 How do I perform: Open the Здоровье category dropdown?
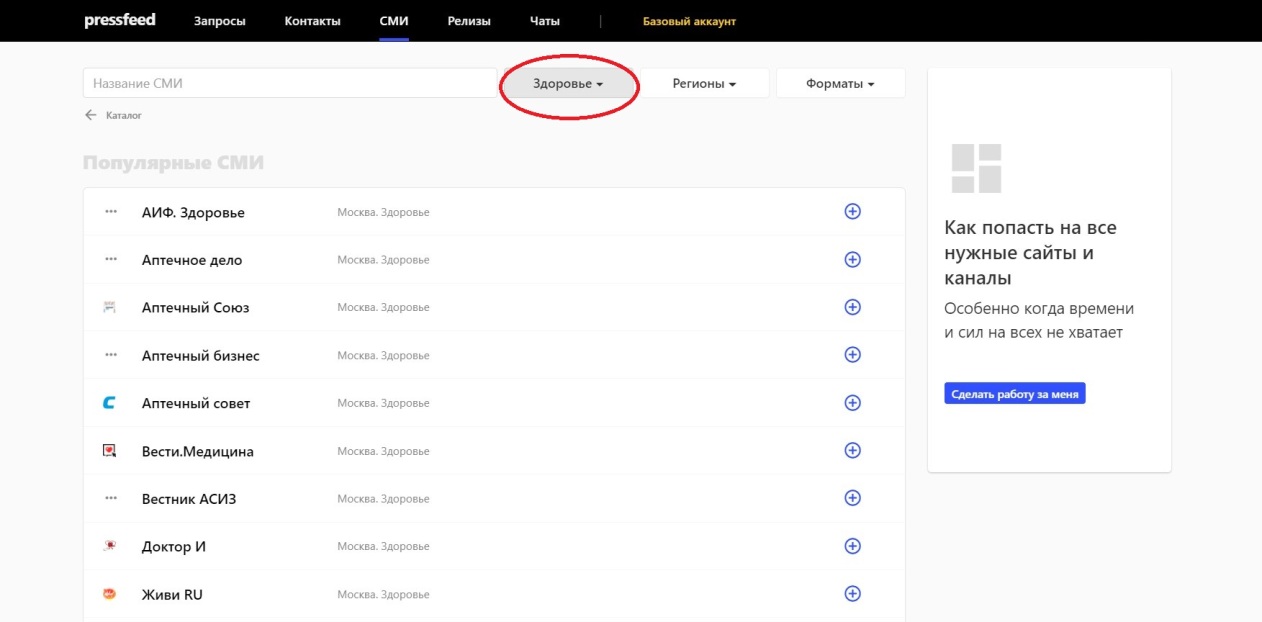point(568,84)
